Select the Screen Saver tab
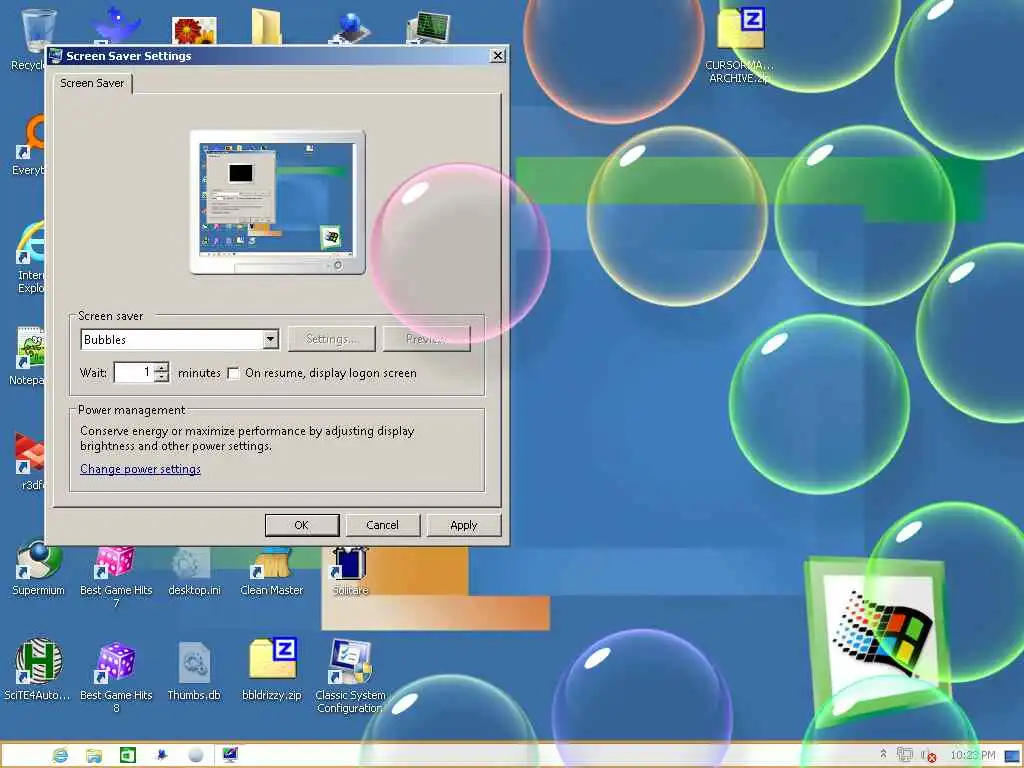The image size is (1024, 768). coord(92,83)
